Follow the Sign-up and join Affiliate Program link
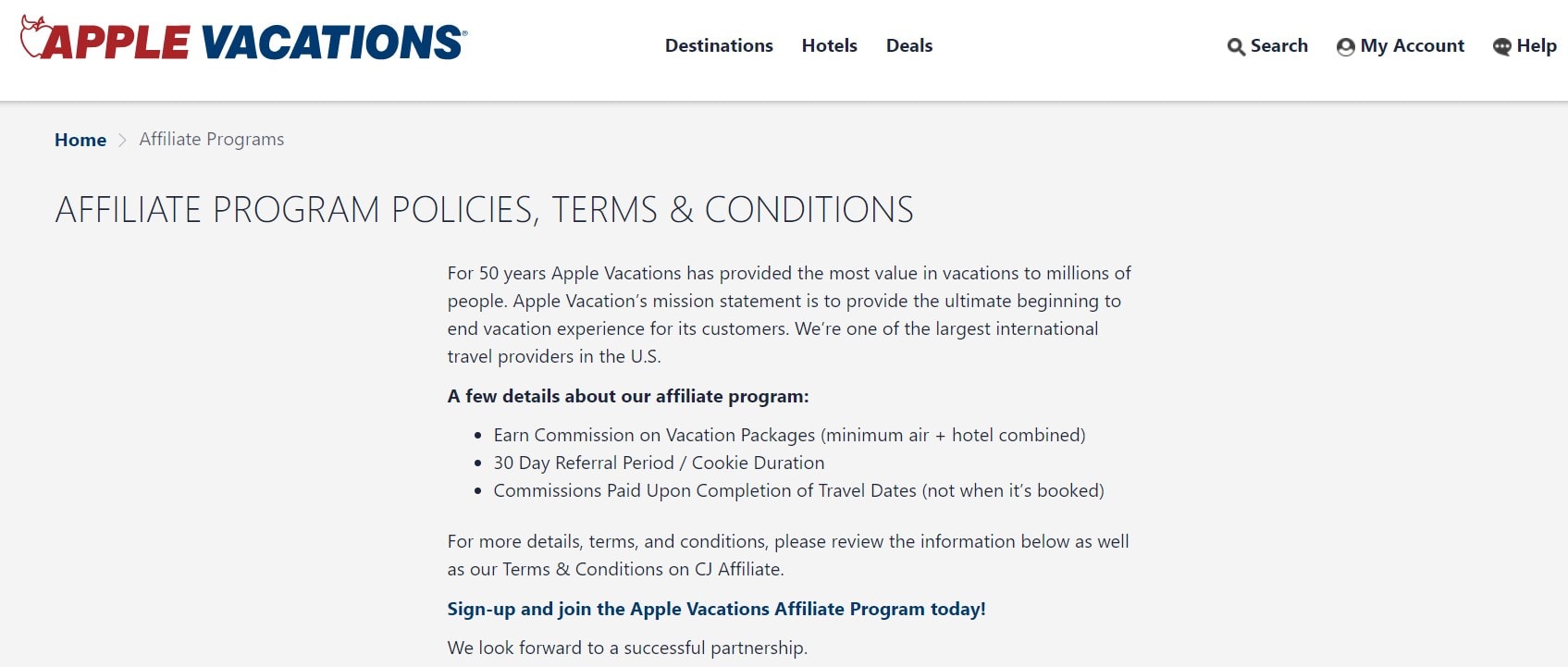Image resolution: width=1568 pixels, height=667 pixels. pyautogui.click(x=716, y=609)
